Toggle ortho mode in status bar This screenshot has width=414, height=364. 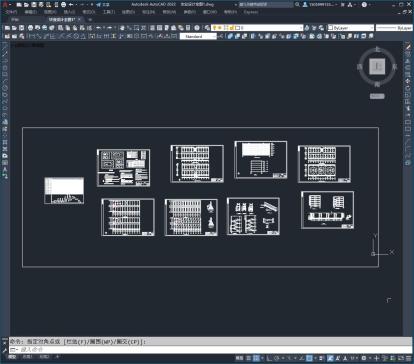click(269, 358)
